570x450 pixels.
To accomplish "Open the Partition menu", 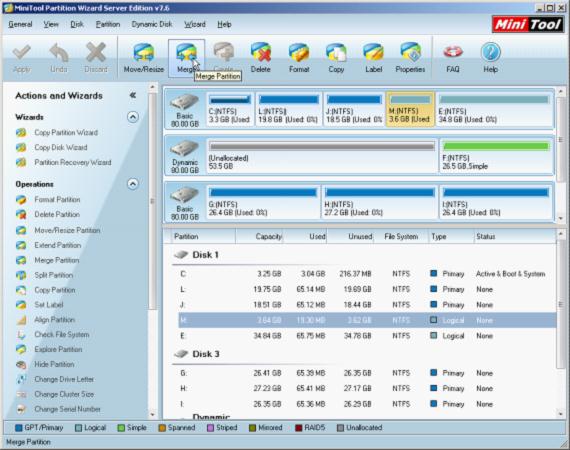I will pos(108,24).
